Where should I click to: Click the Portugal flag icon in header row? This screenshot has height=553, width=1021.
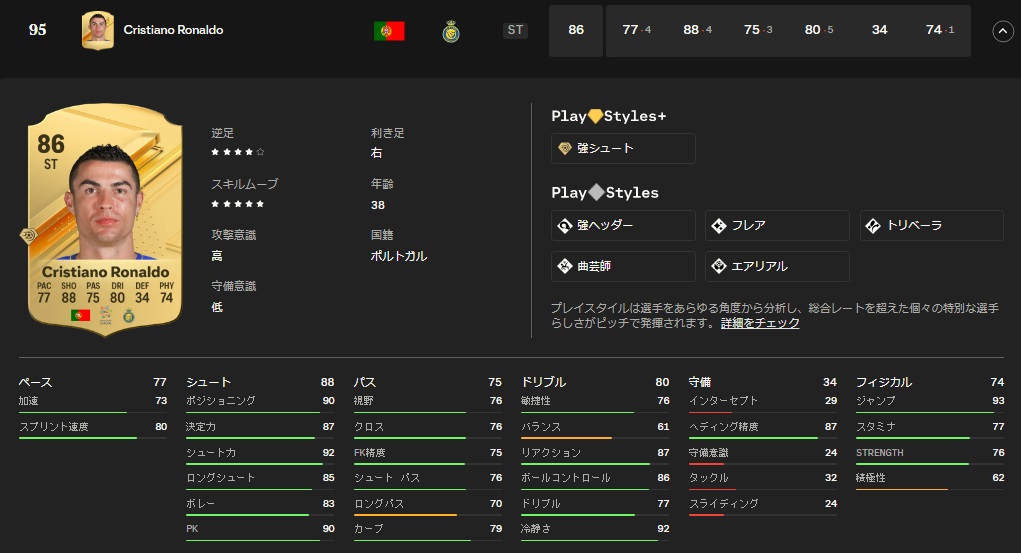tap(389, 31)
